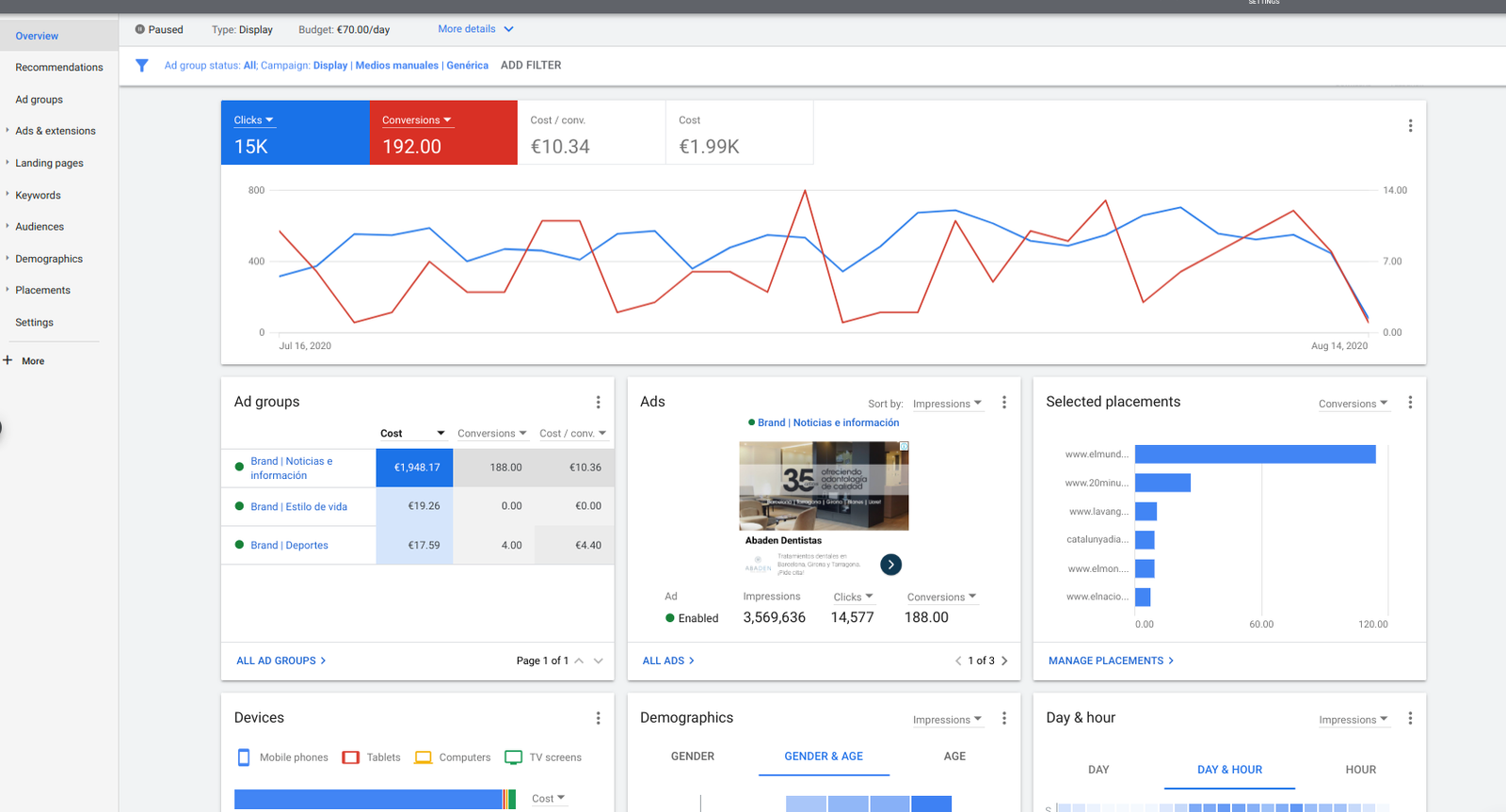1506x812 pixels.
Task: Open the Devices card three-dot menu
Action: pyautogui.click(x=598, y=719)
